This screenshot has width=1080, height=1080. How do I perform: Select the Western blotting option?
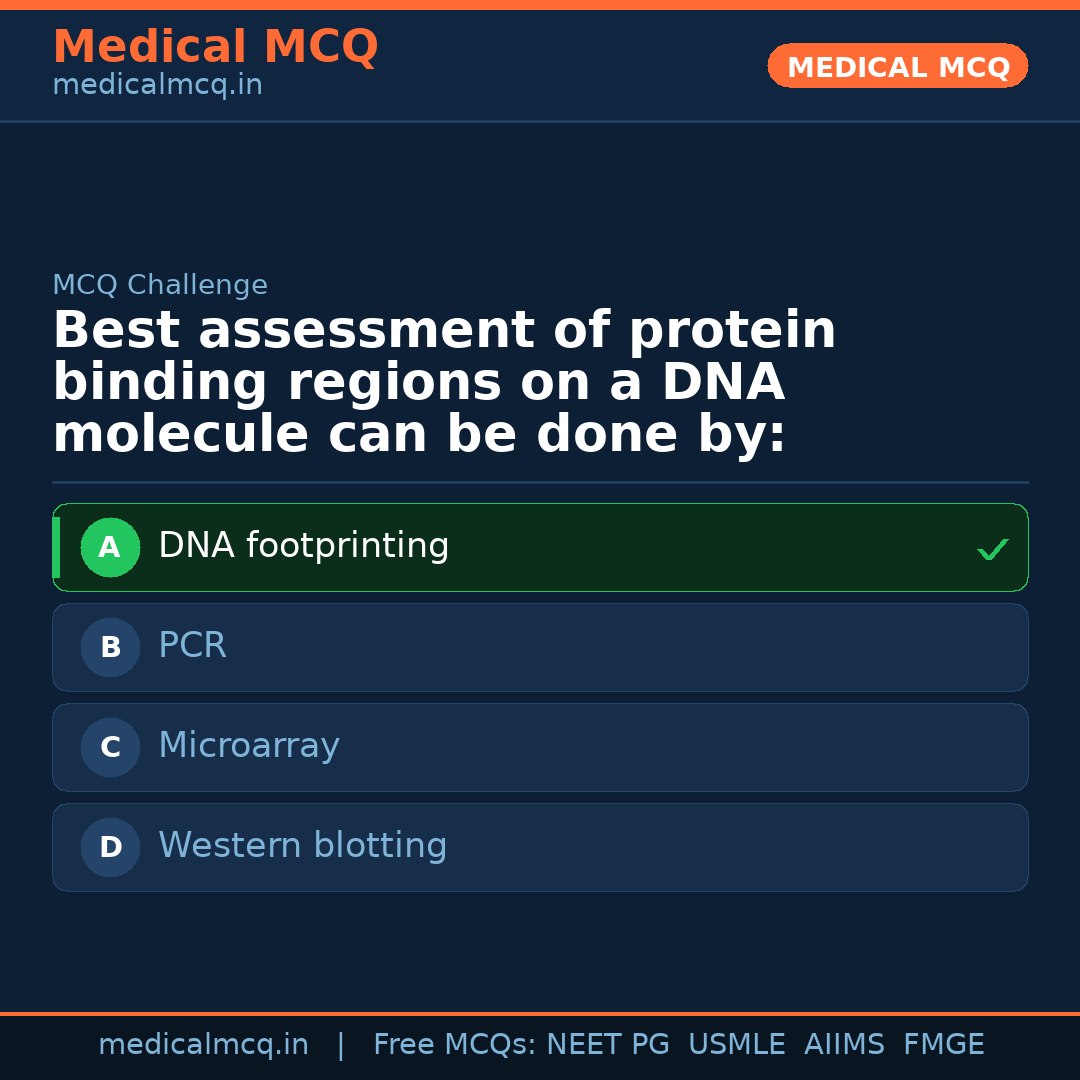pos(303,846)
